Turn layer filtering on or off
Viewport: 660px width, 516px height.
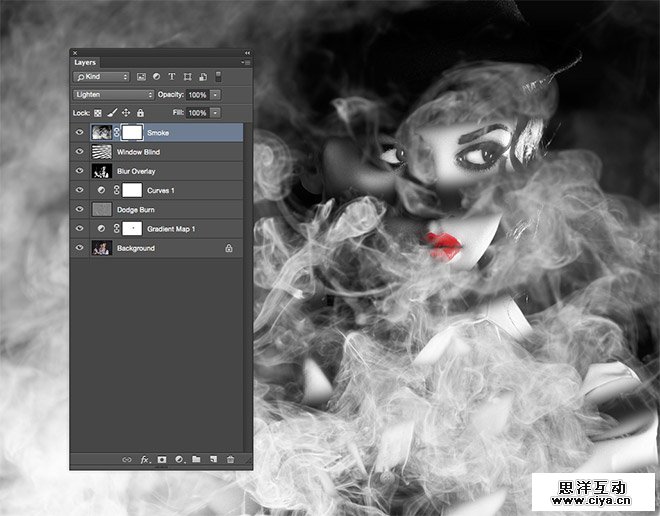[x=218, y=77]
